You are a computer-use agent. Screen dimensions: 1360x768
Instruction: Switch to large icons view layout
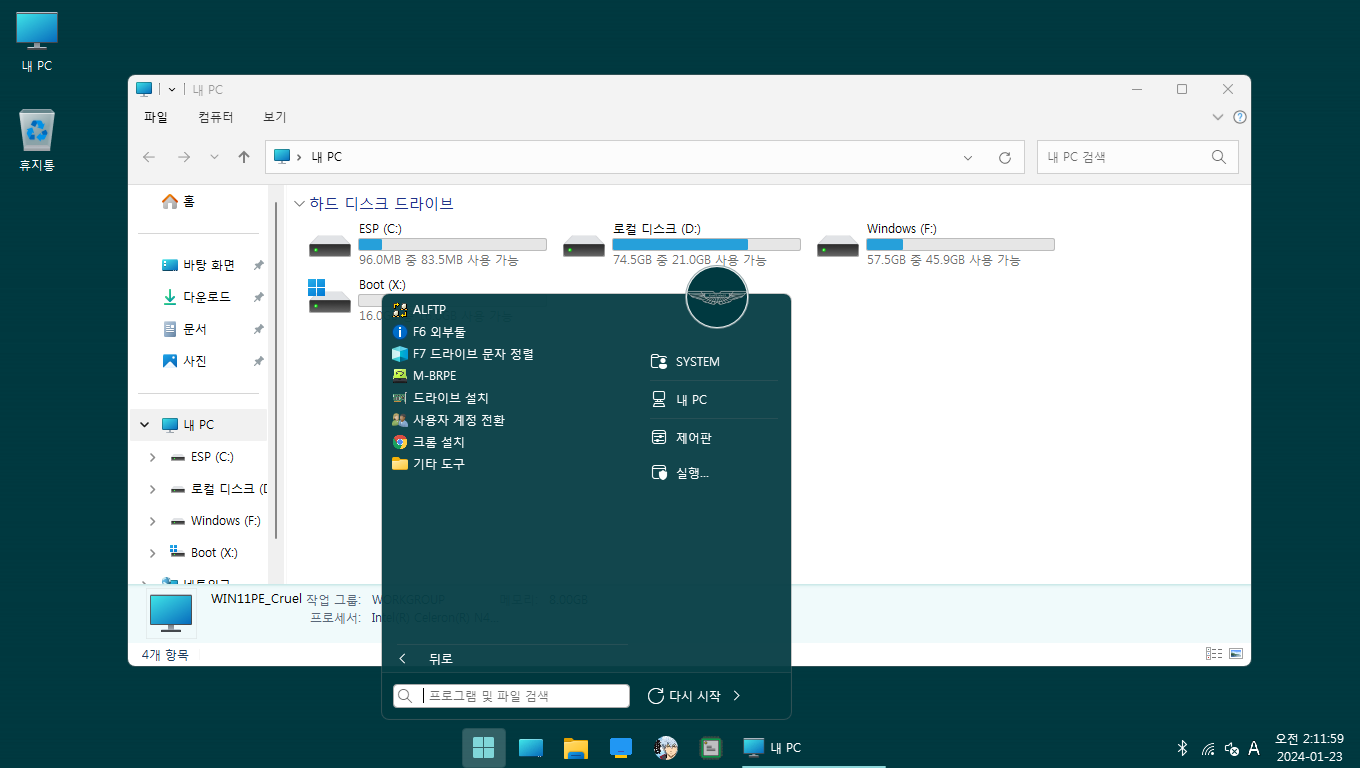(1236, 654)
